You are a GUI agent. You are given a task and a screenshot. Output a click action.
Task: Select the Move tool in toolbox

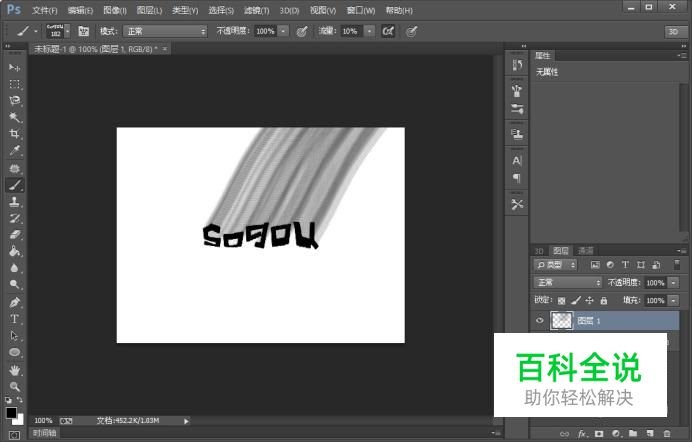tap(15, 67)
